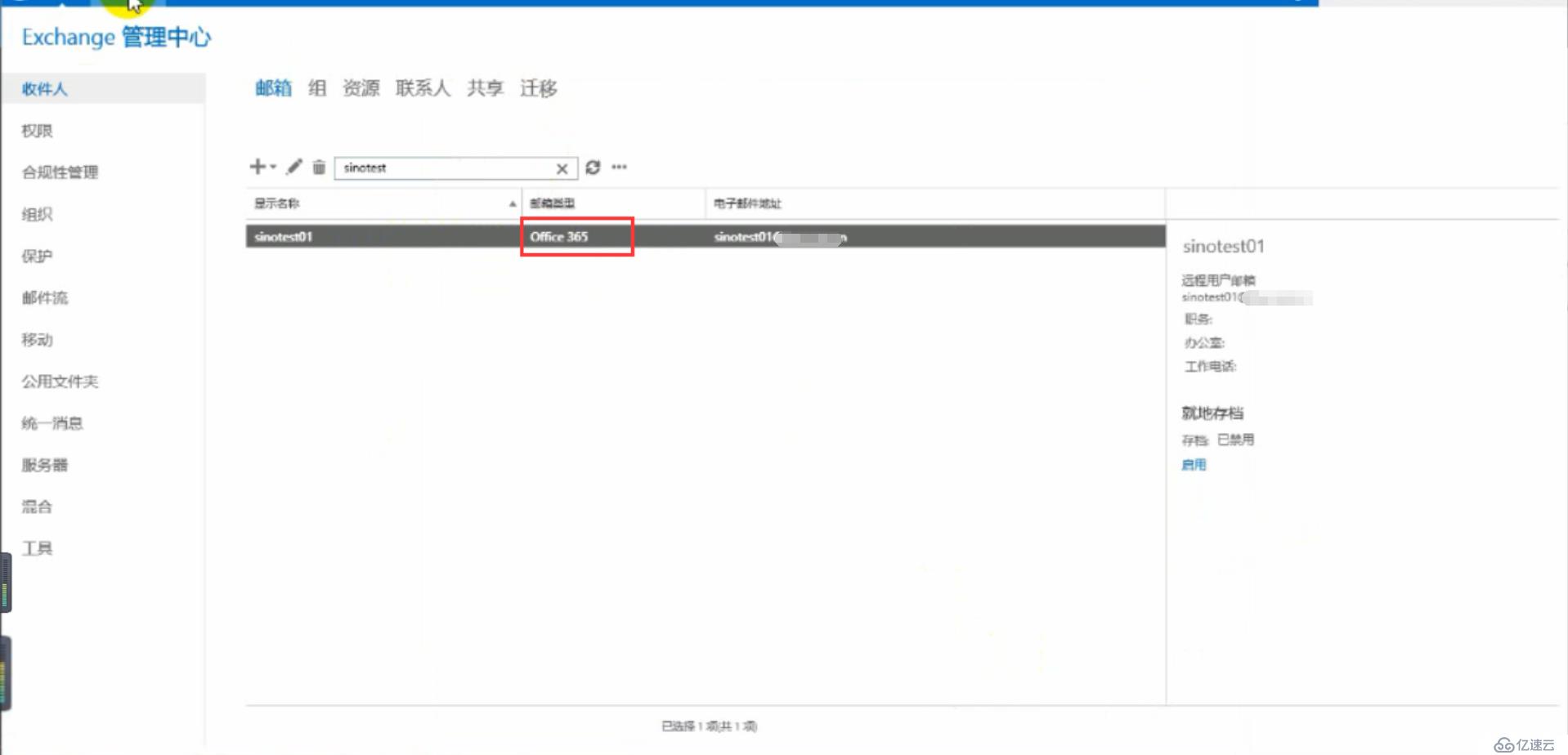Open 权限 in the left navigation
This screenshot has height=755, width=1568.
[x=37, y=131]
